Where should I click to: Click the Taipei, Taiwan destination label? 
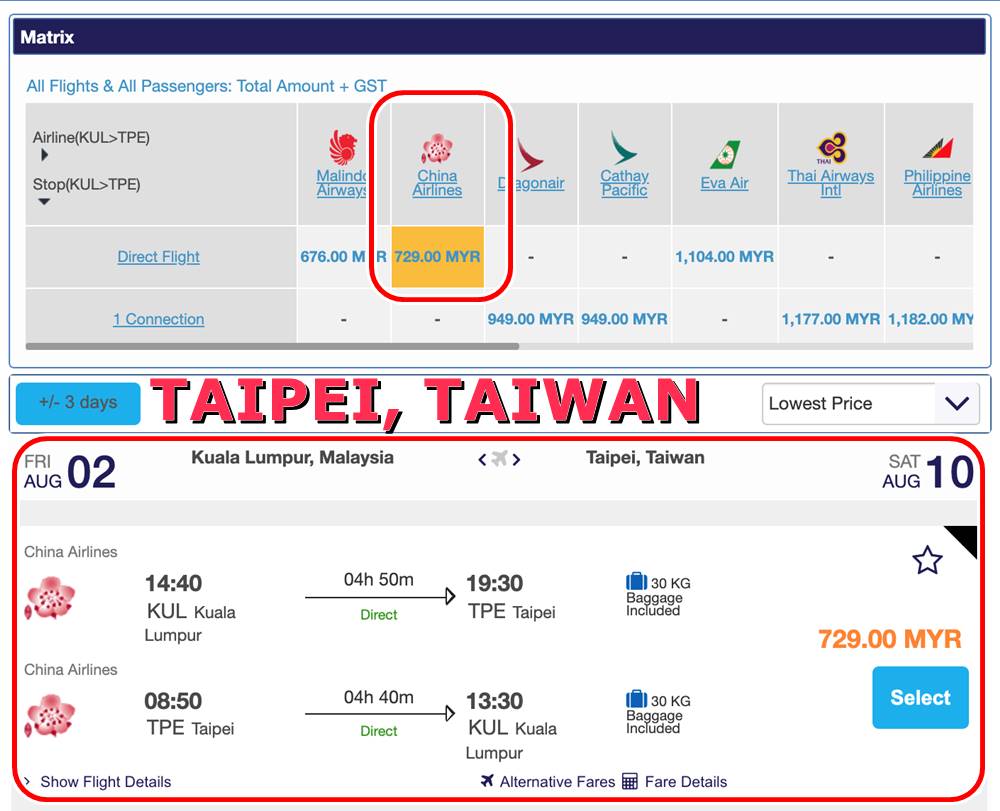click(x=645, y=458)
